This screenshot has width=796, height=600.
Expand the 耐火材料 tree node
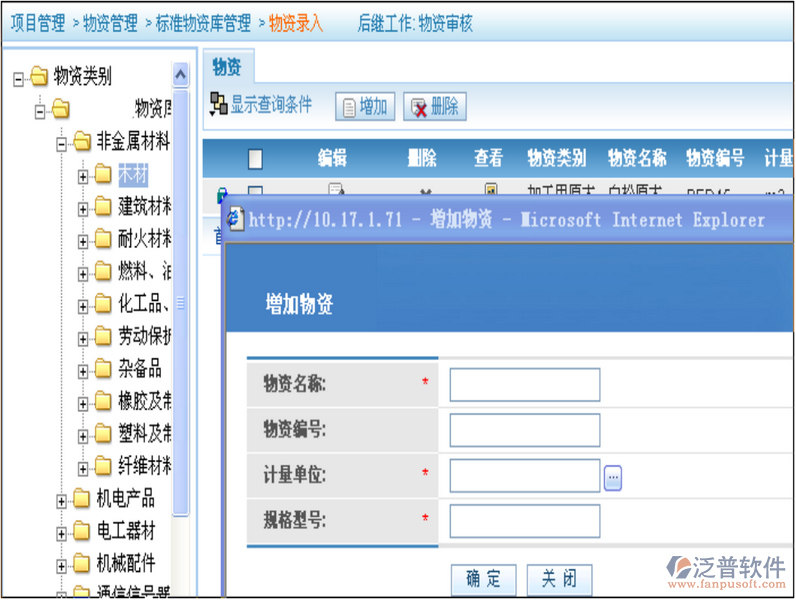[x=83, y=240]
